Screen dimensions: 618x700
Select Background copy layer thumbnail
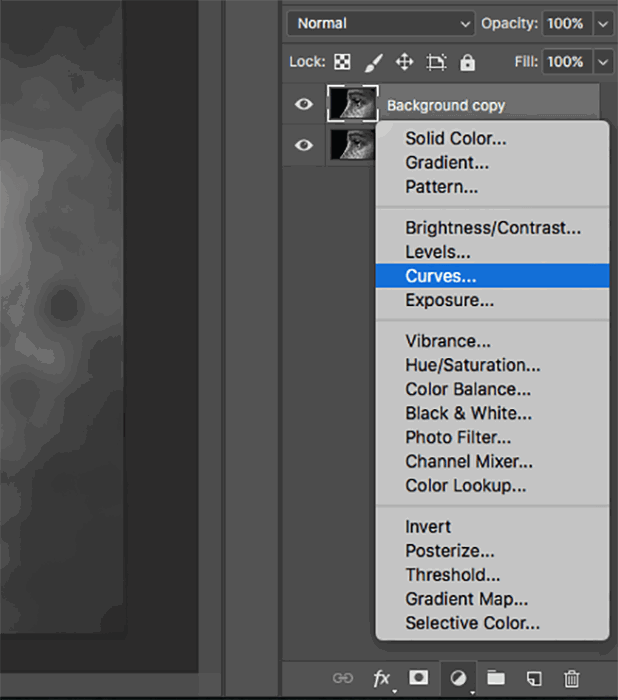[353, 104]
